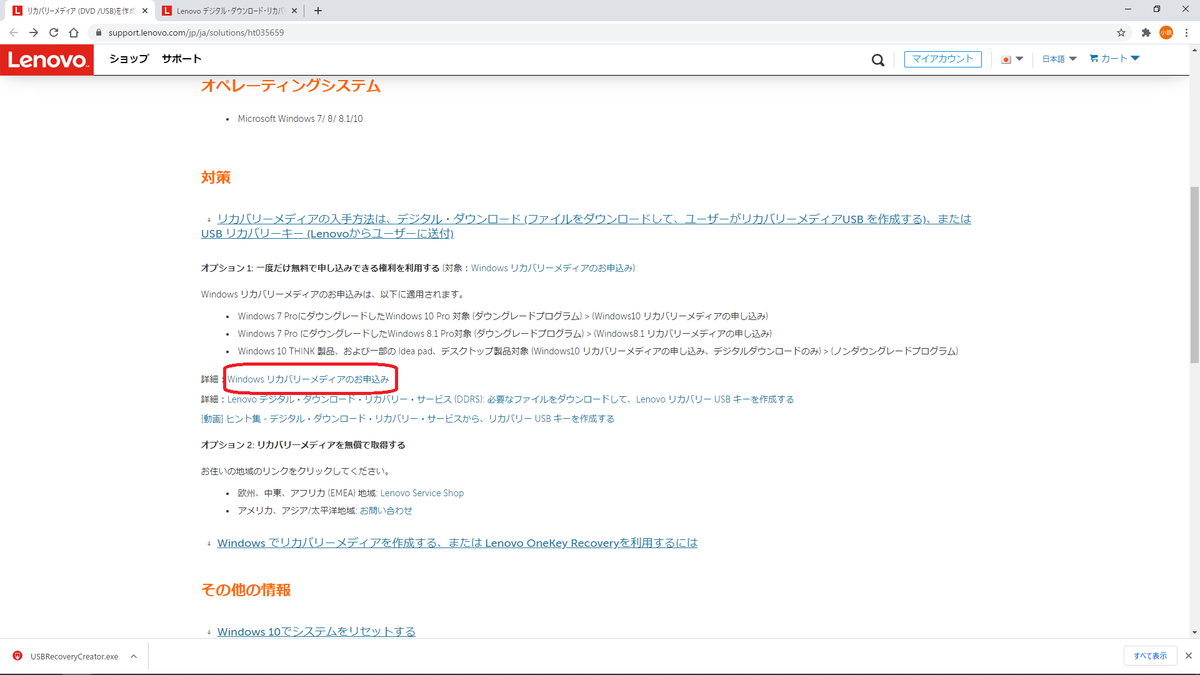Switch to the Lenovo デジタル・ダウンロード tab
Screen dimensions: 1200x675
pyautogui.click(x=229, y=11)
